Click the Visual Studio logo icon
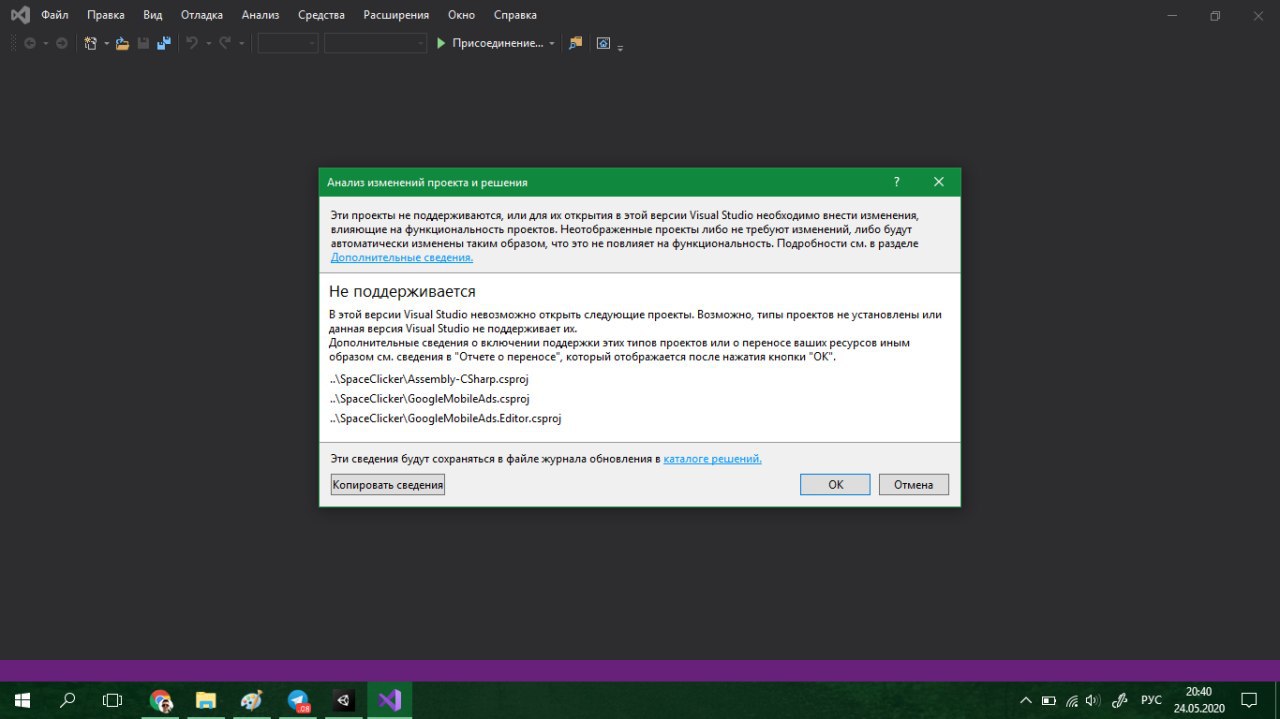 tap(19, 15)
